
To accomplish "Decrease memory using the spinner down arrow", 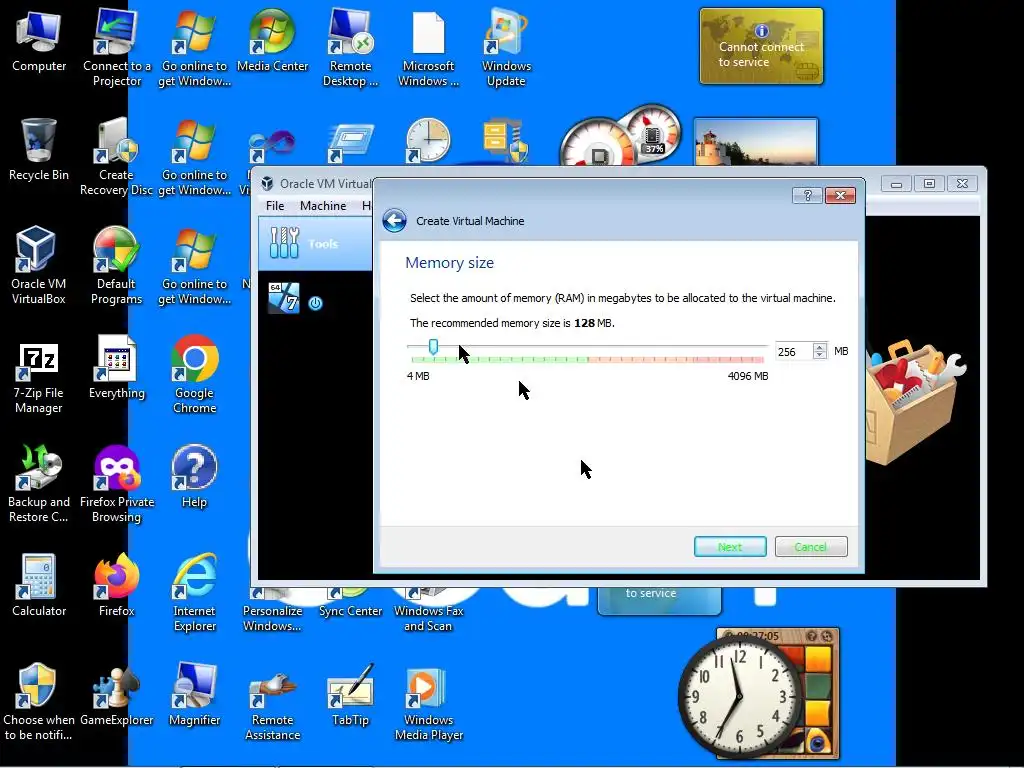I will [820, 356].
